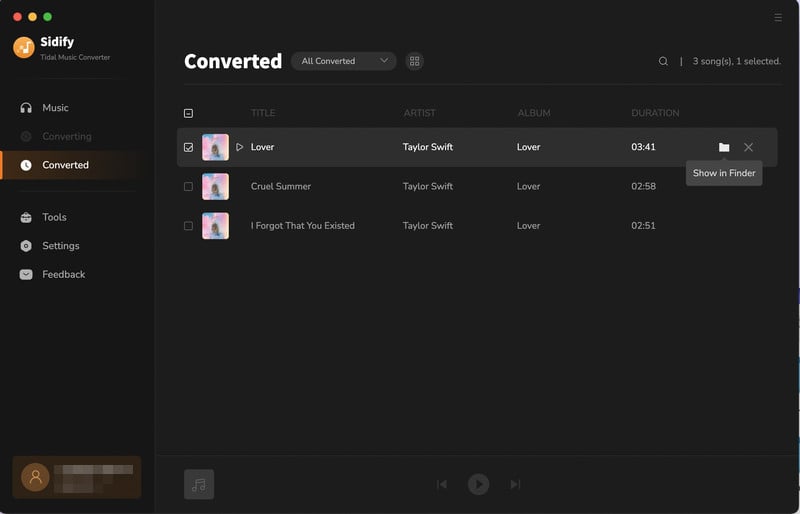
Task: Click the ARTIST column header
Action: tap(419, 113)
